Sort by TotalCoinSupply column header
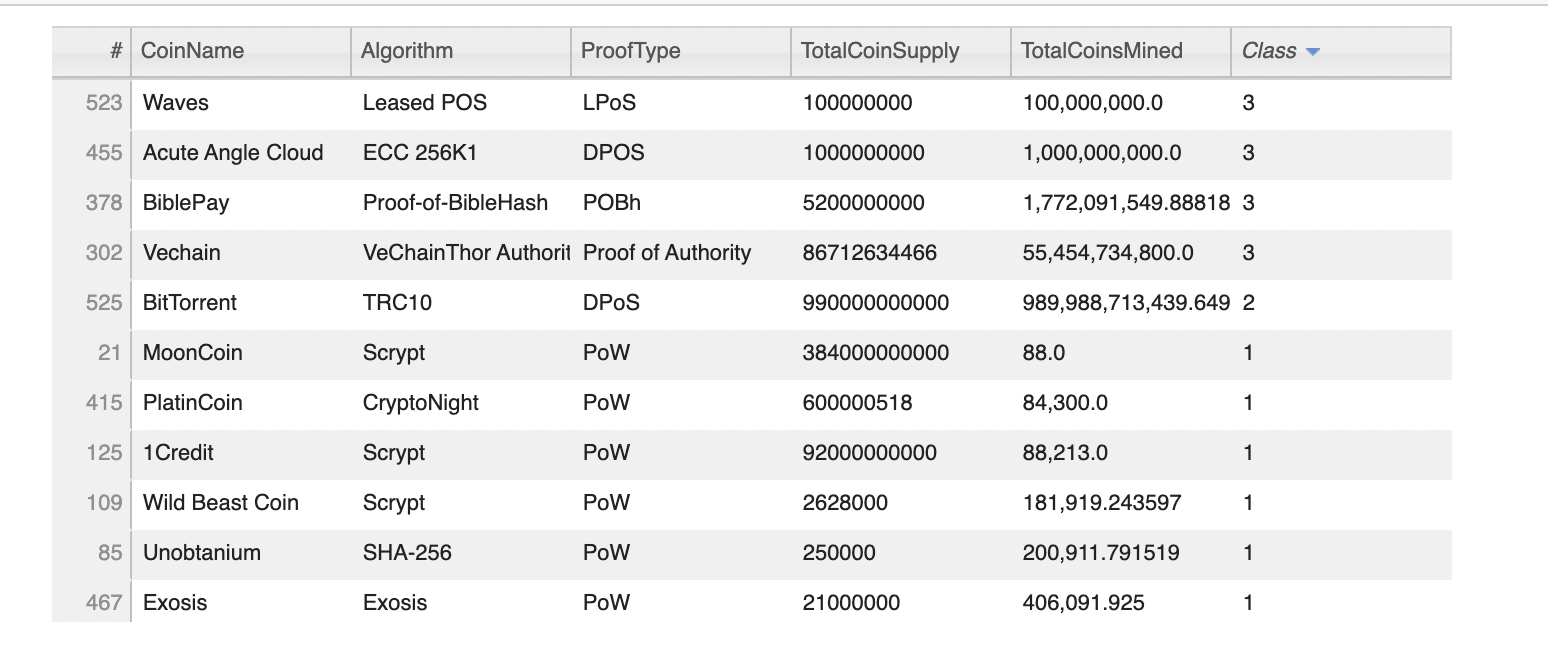Viewport: 1548px width, 658px height. coord(901,51)
